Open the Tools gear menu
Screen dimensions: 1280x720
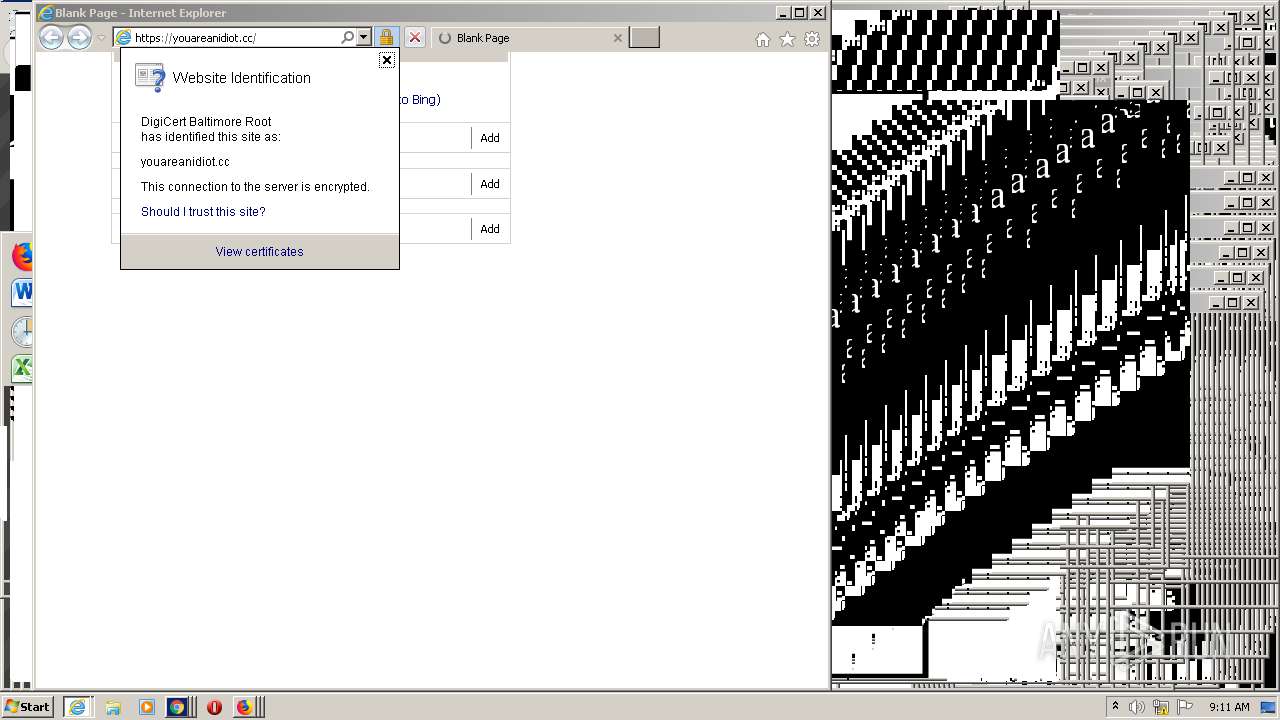pos(812,39)
